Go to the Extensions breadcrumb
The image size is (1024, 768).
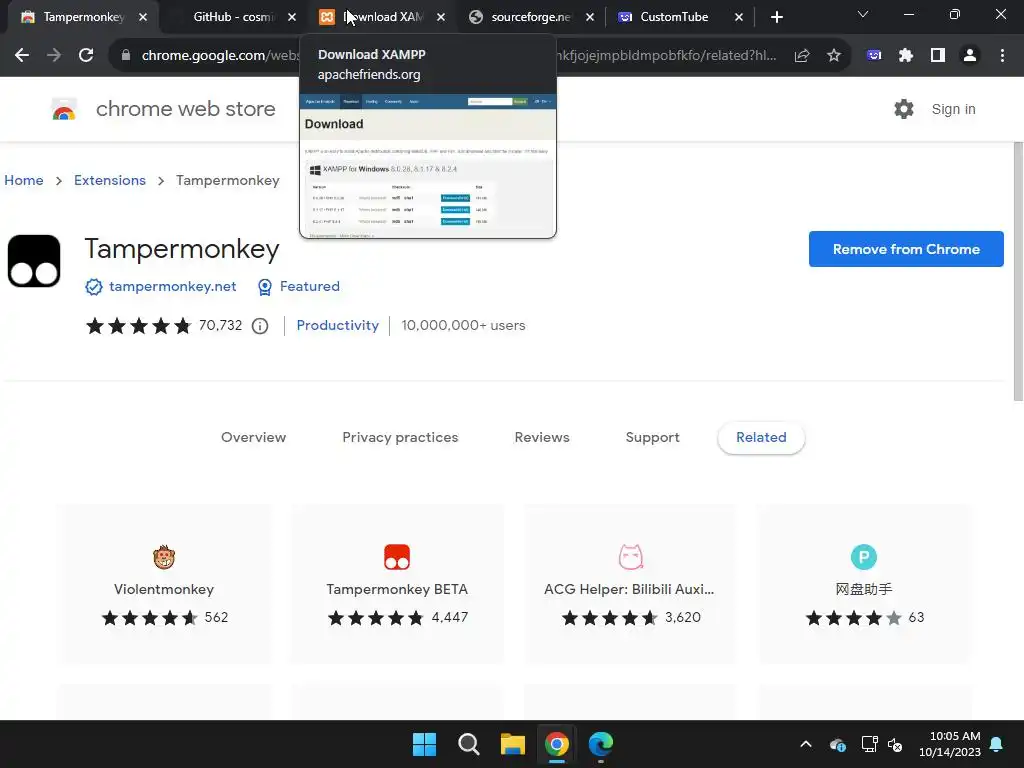[x=110, y=180]
